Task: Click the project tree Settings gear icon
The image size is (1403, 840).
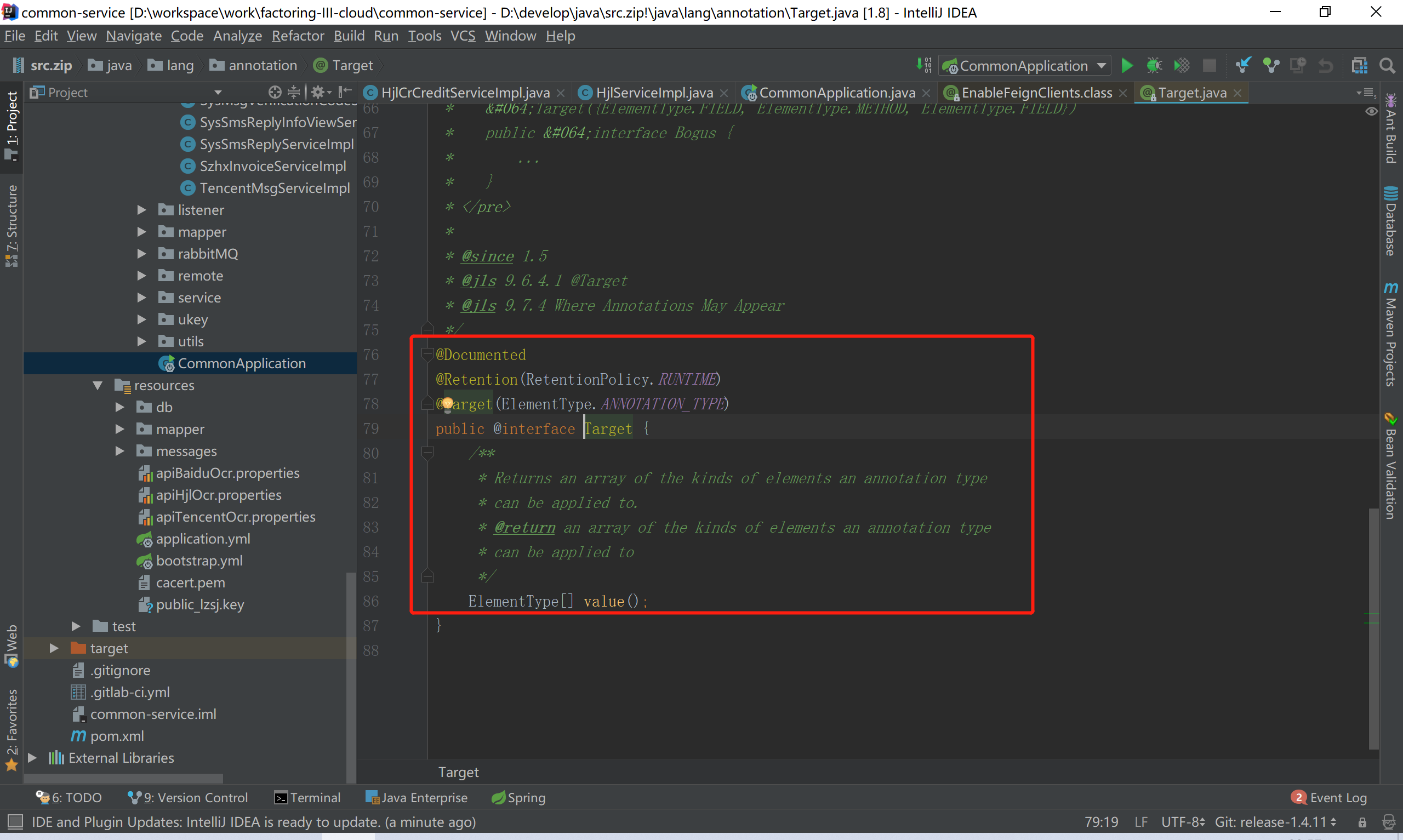Action: 318,92
